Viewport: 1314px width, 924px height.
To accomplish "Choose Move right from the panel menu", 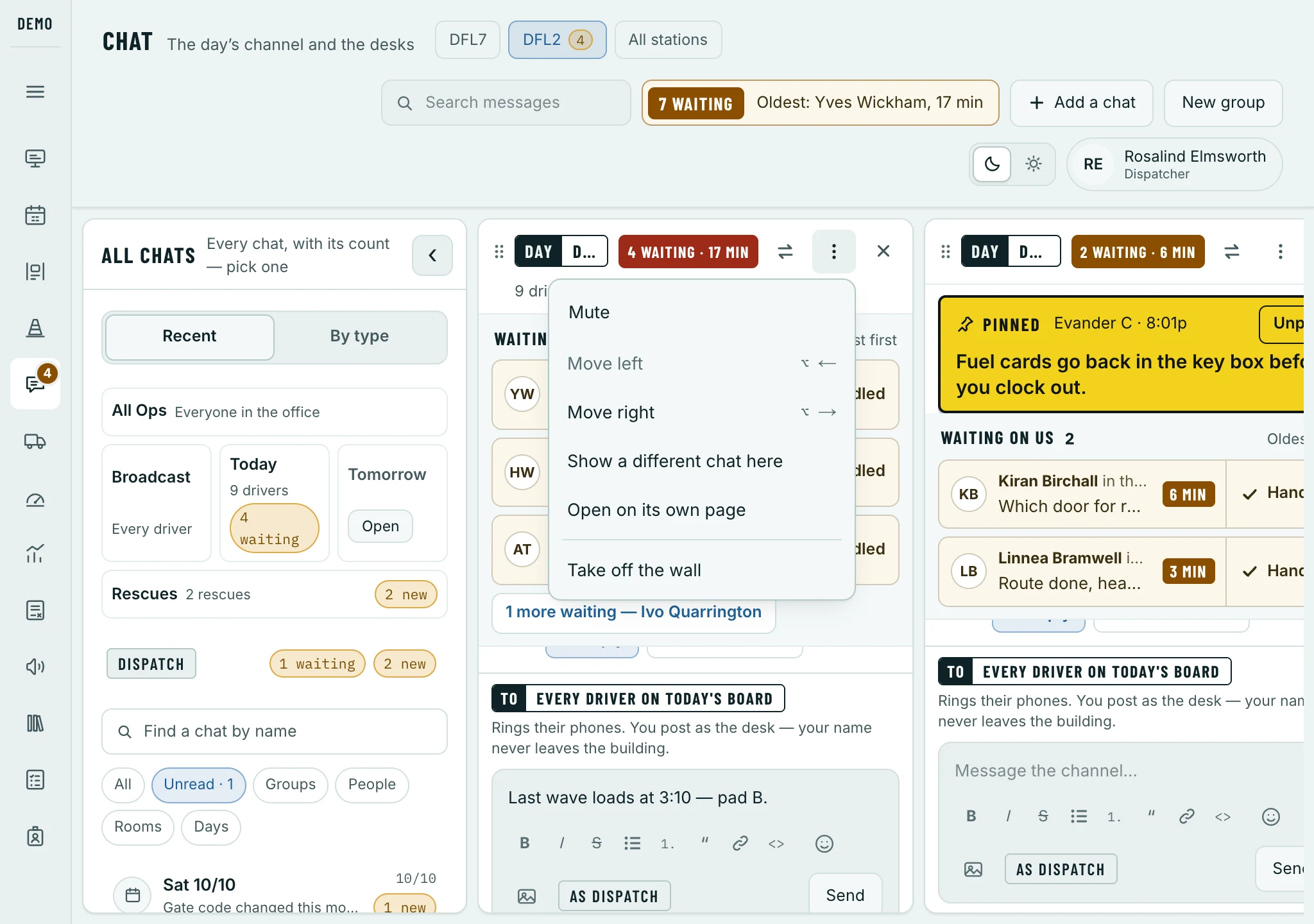I will (702, 413).
